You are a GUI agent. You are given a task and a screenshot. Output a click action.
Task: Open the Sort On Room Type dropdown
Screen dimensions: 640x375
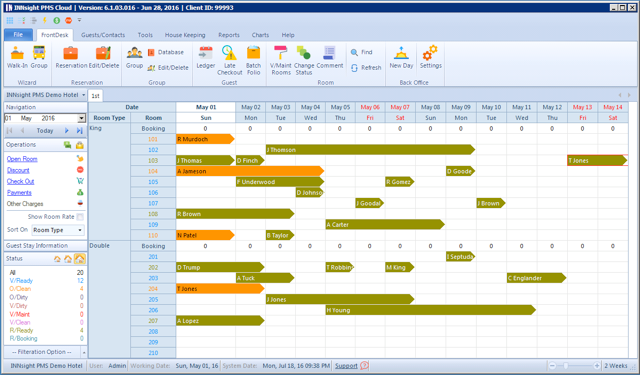pyautogui.click(x=58, y=230)
